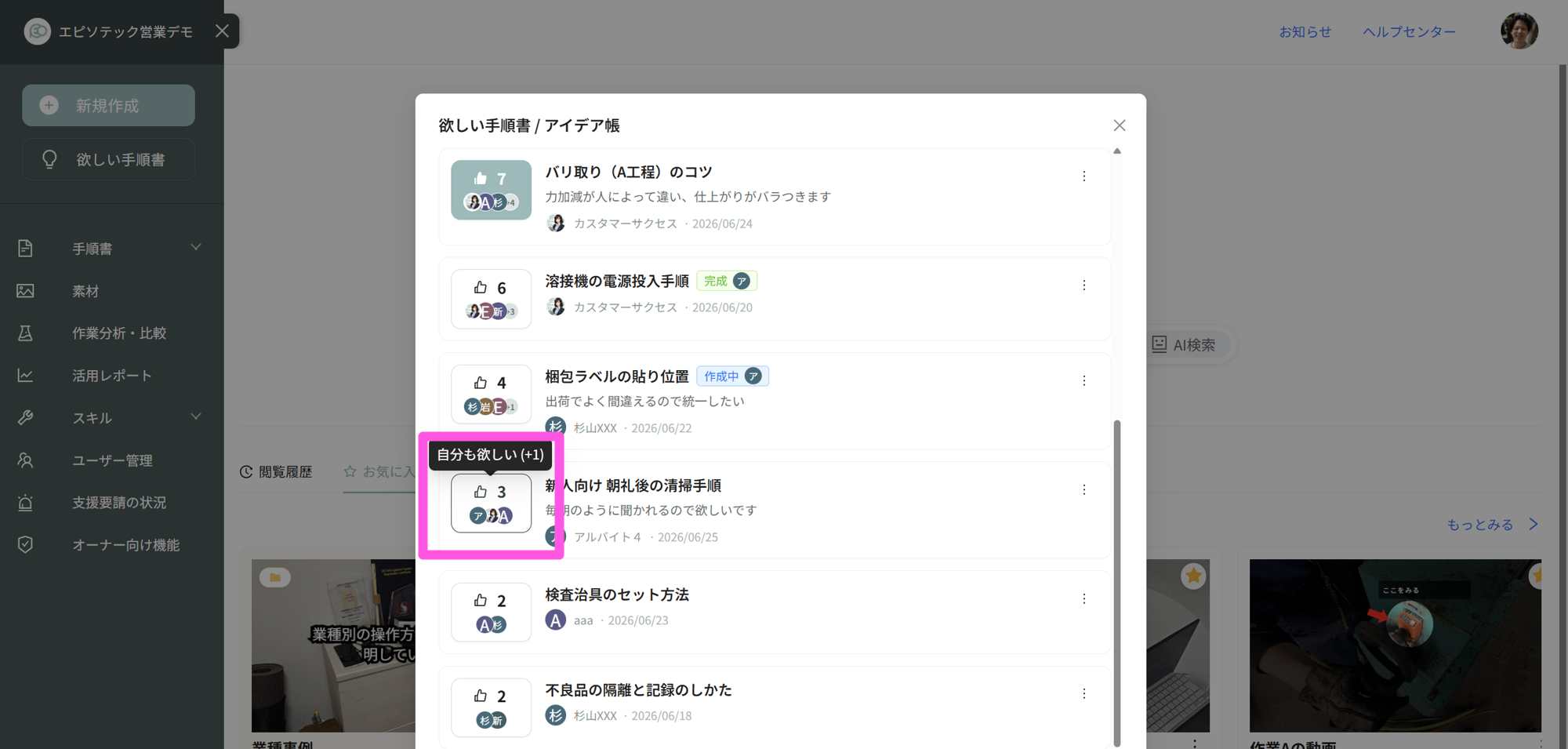Open more options for バリ取り（A工程）のコツ
The height and width of the screenshot is (749, 1568).
1084,176
